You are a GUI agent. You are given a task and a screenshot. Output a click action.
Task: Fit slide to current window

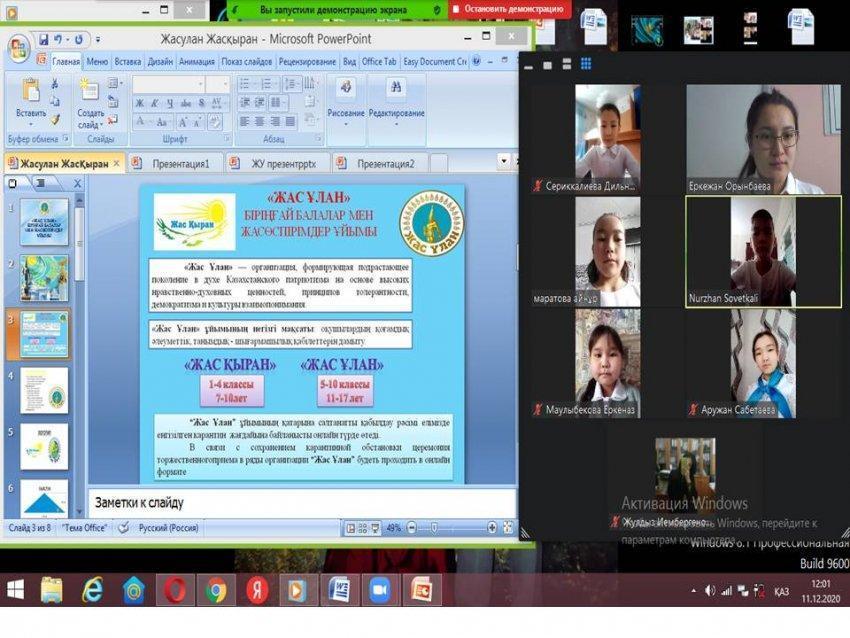pyautogui.click(x=508, y=527)
